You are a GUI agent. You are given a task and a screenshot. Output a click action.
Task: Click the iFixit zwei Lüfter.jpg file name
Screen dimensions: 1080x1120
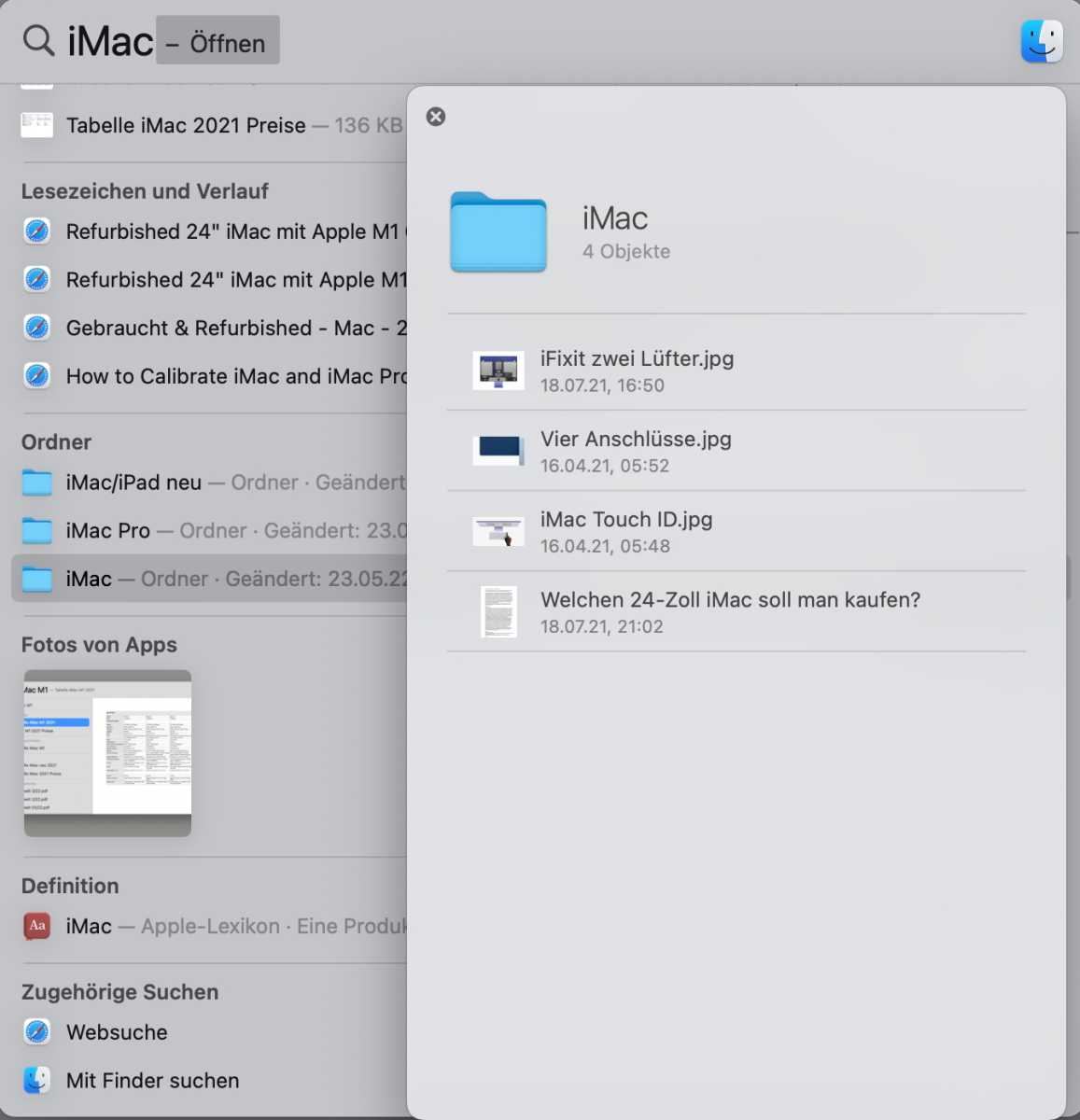[x=637, y=359]
